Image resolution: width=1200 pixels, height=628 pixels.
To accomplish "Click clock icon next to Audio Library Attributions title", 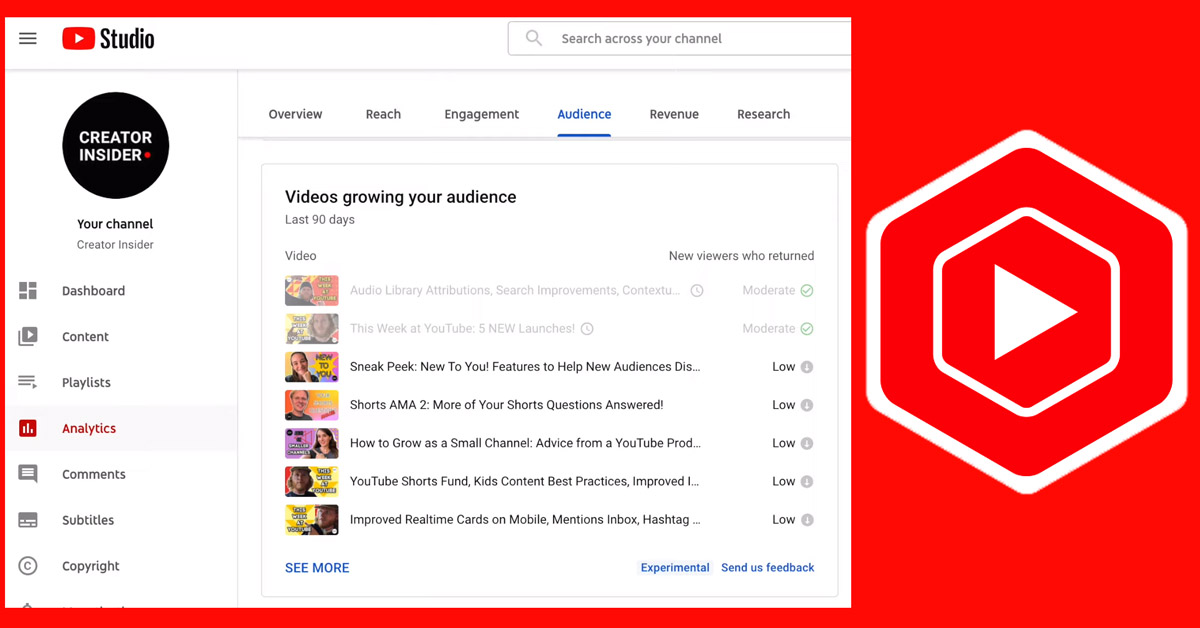I will (x=697, y=291).
